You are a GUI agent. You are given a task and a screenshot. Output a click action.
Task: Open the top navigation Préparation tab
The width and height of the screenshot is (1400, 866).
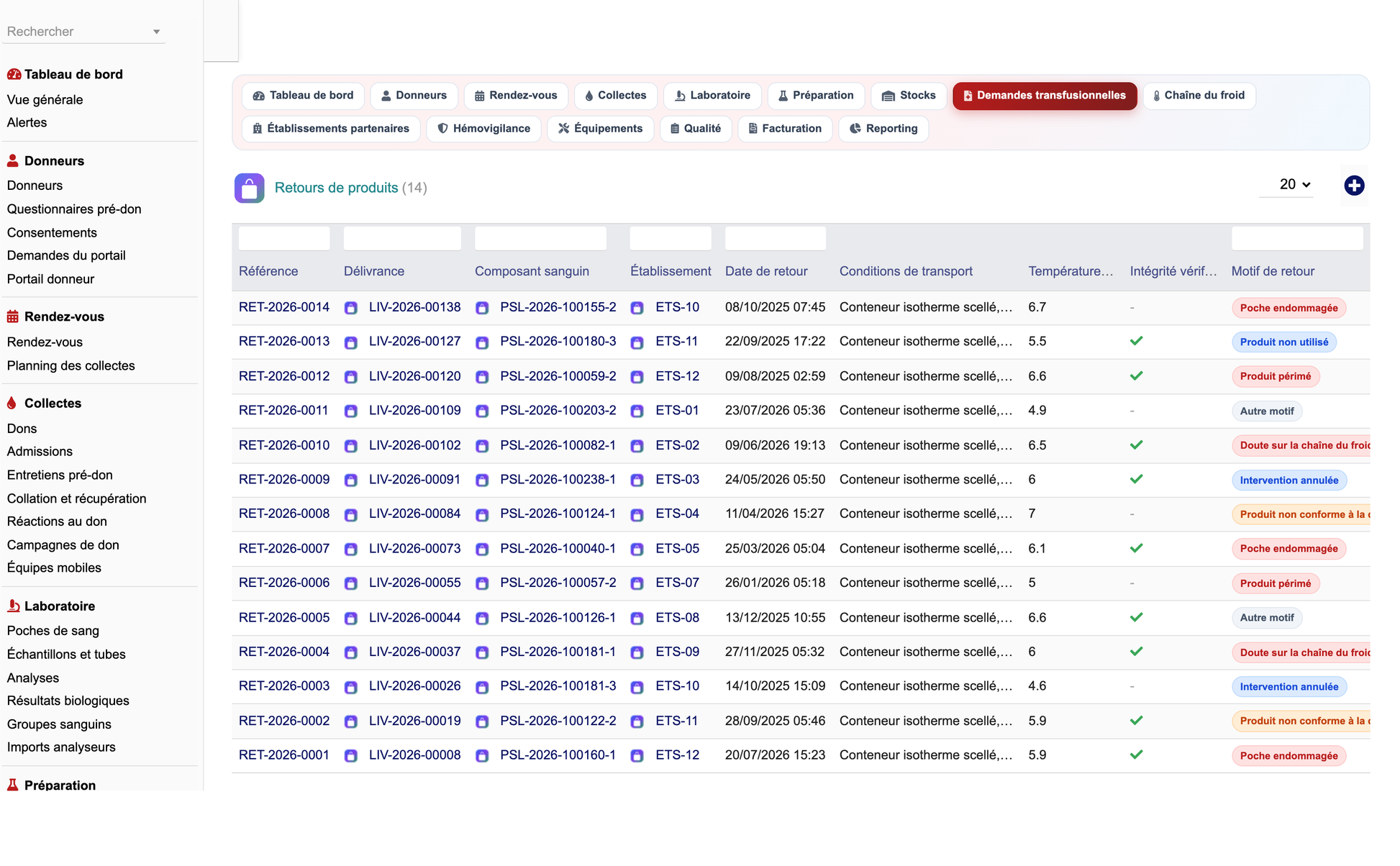816,96
